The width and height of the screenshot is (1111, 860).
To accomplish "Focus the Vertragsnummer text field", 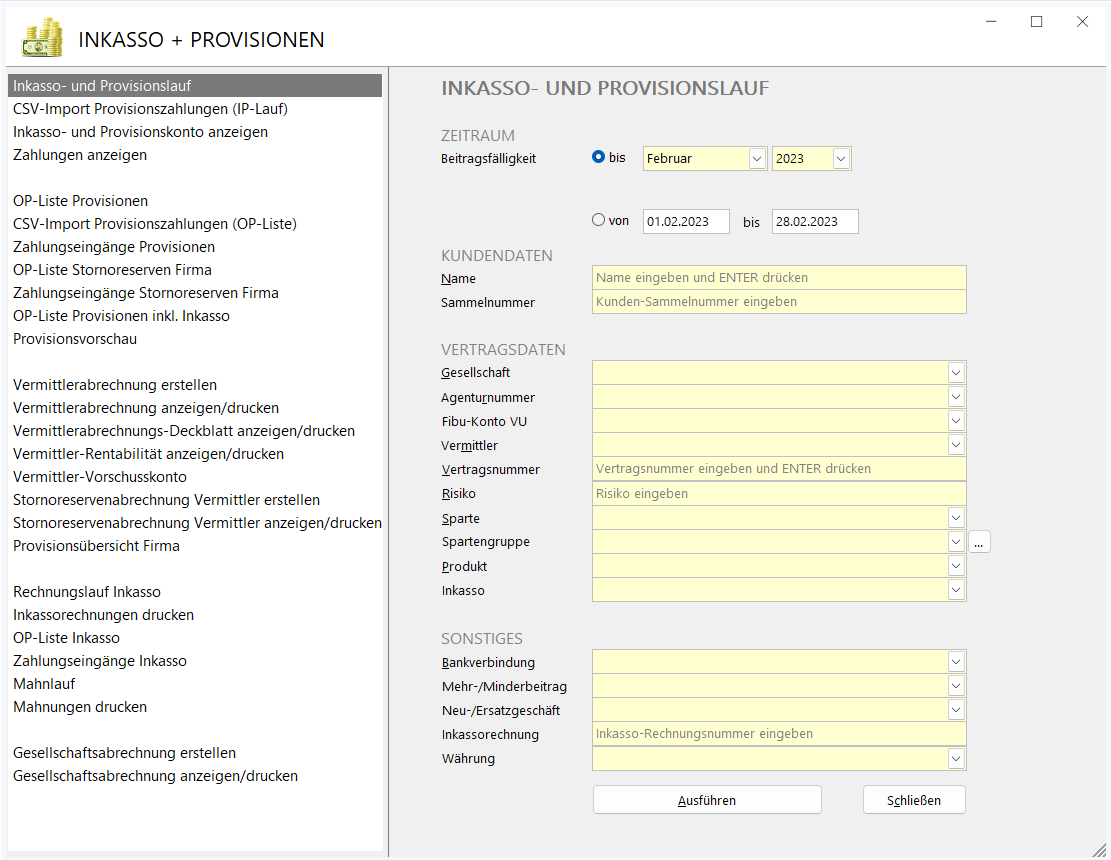I will coord(779,469).
